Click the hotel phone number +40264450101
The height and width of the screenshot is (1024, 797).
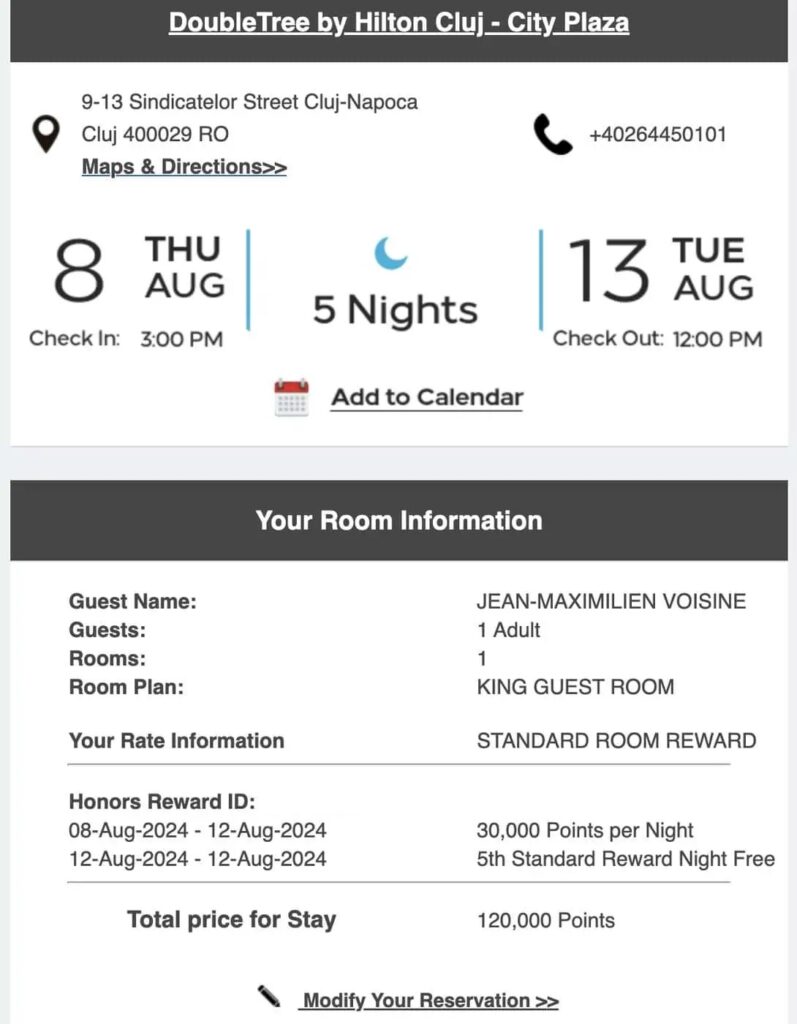pyautogui.click(x=657, y=135)
